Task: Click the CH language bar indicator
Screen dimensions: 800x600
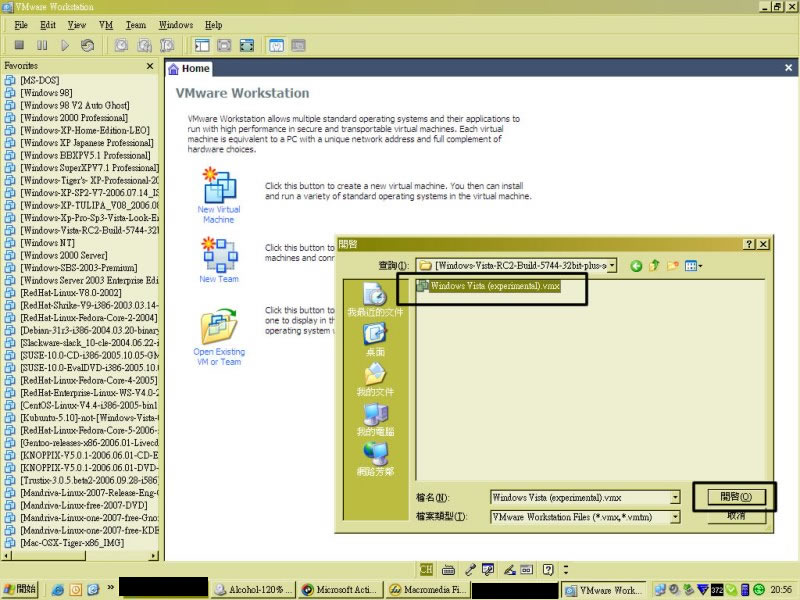Action: [426, 569]
